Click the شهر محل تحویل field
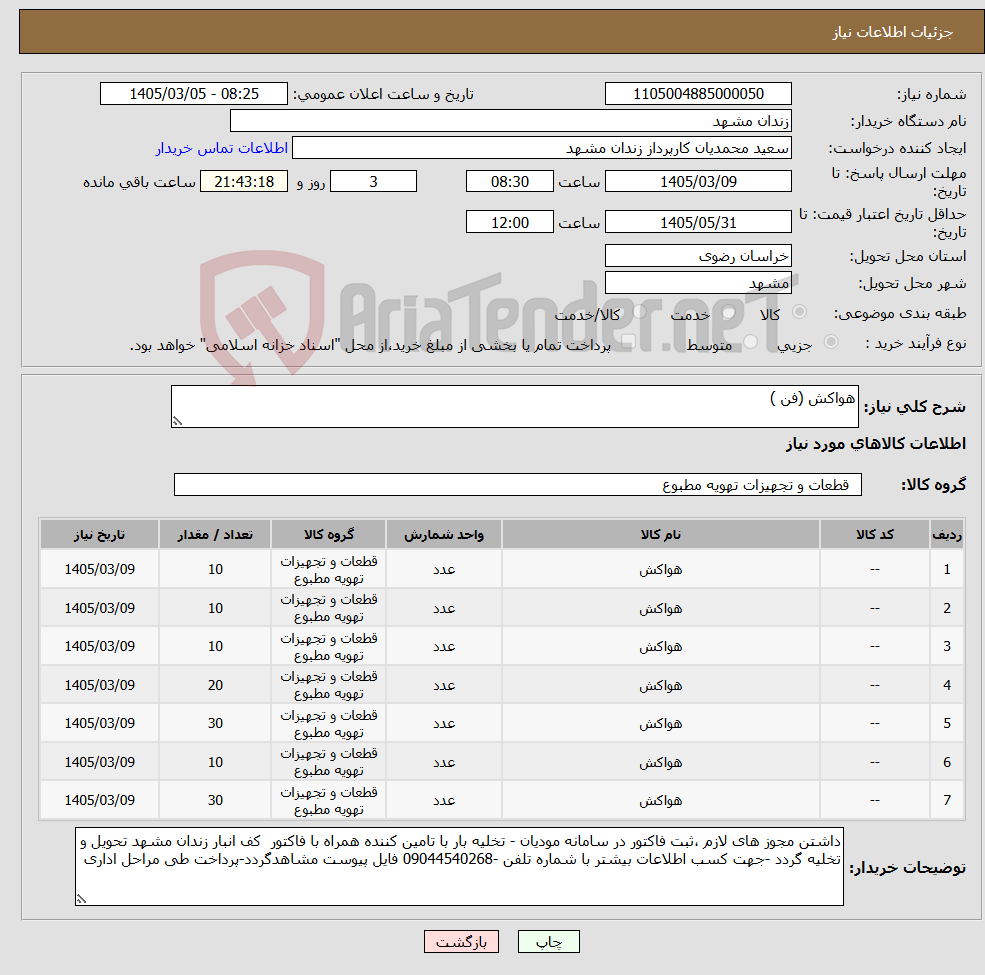Screen dimensions: 985x975 pos(698,283)
